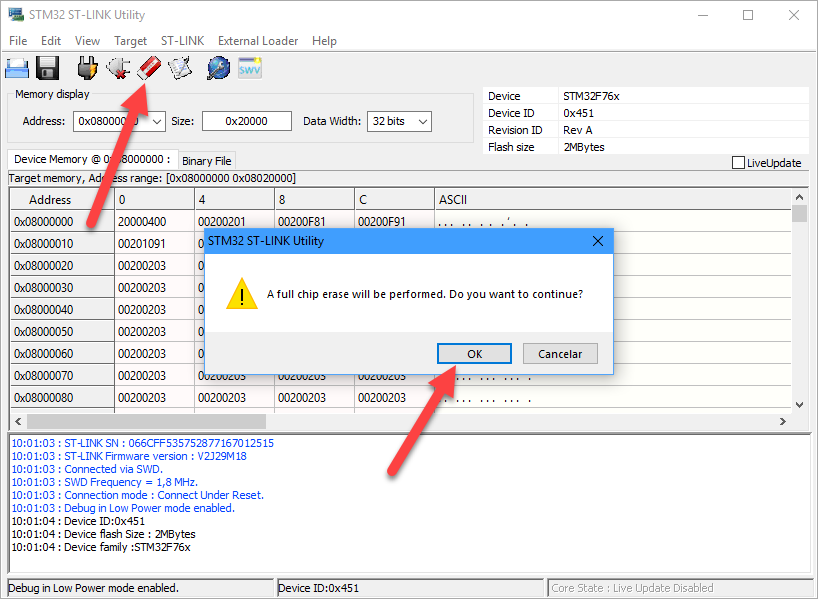
Task: Click the Device flash Size log line
Action: [103, 534]
